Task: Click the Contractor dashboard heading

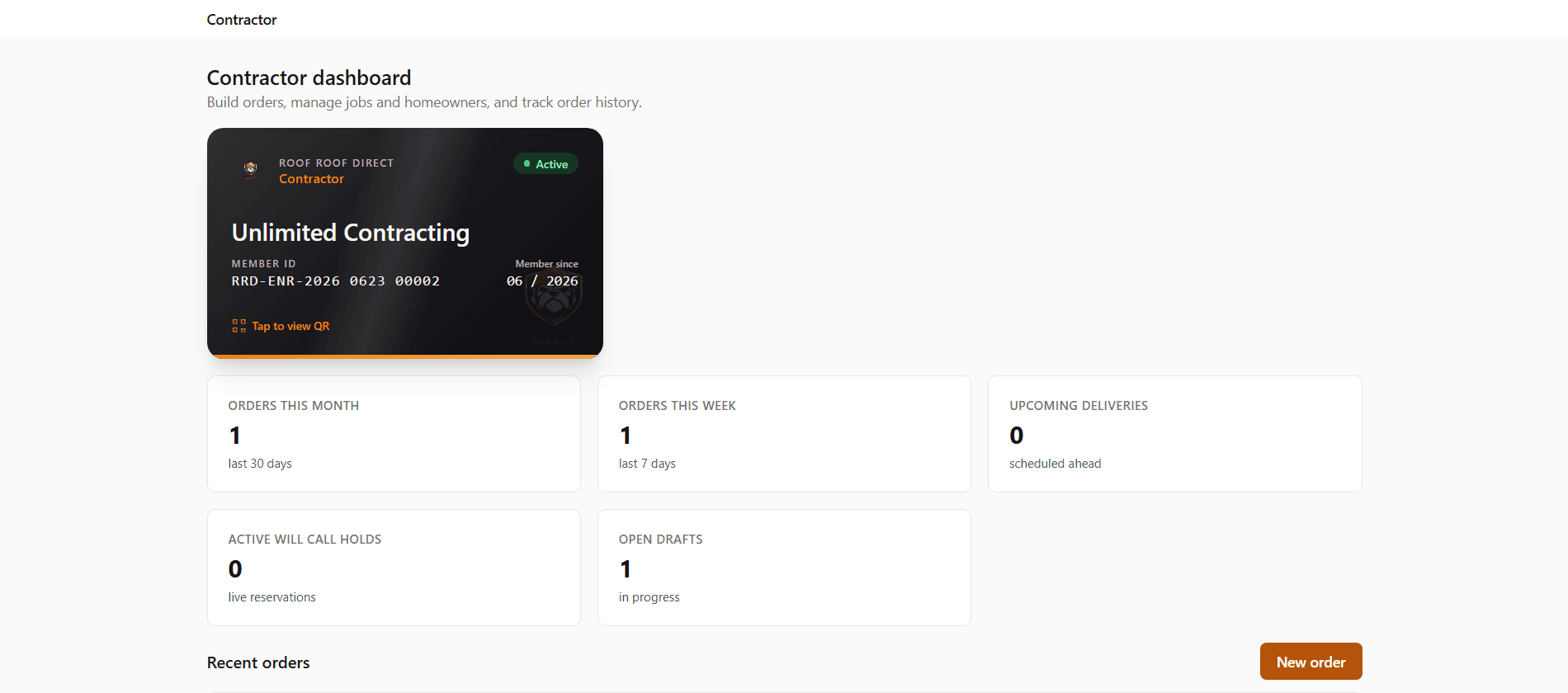Action: (x=309, y=78)
